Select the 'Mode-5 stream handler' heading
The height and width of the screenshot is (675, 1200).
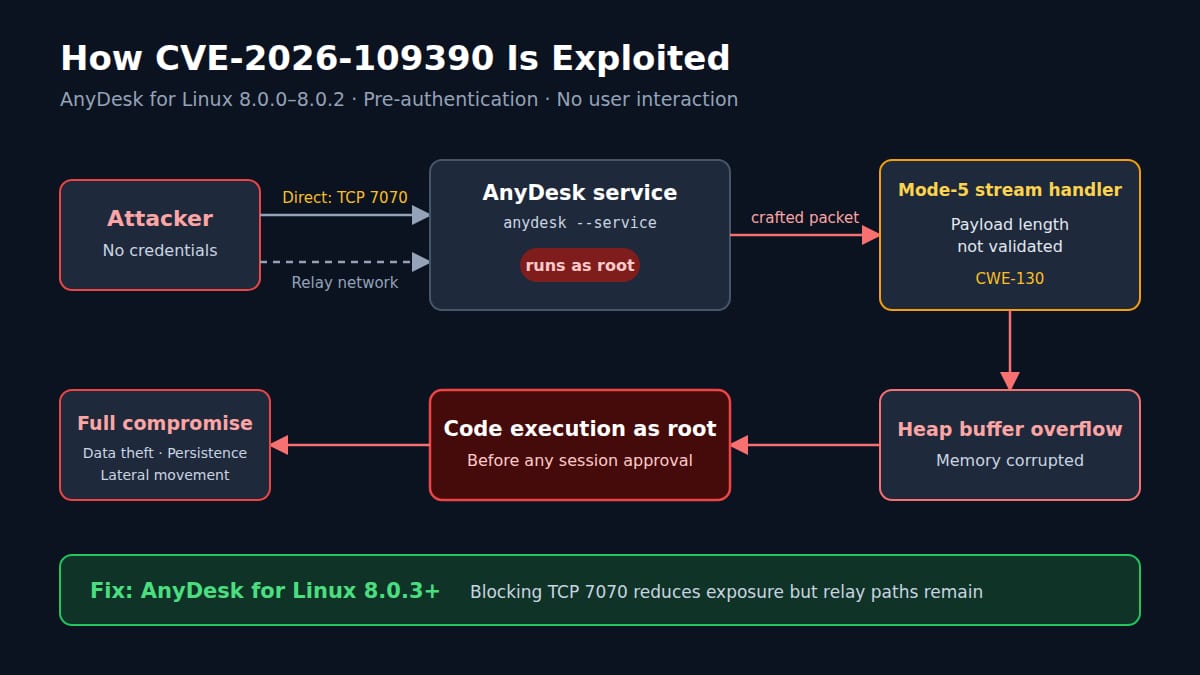pos(1010,190)
